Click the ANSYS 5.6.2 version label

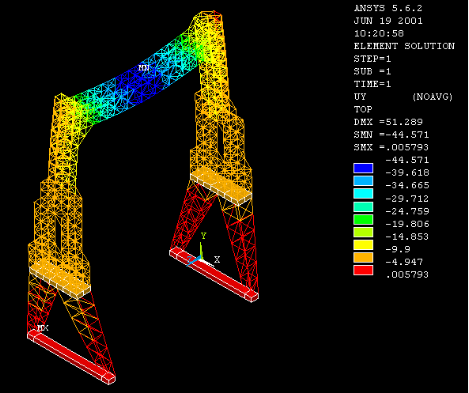click(388, 8)
